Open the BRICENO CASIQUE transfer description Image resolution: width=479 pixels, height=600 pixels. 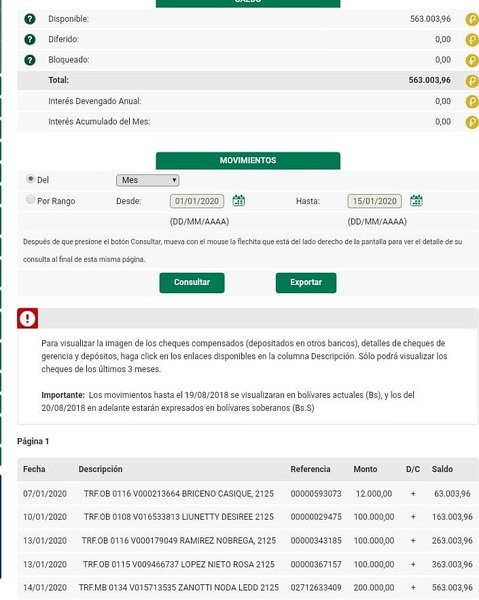point(179,494)
